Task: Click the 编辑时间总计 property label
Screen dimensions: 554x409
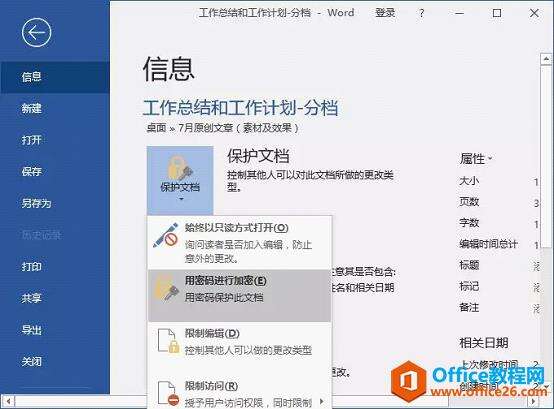Action: click(x=488, y=244)
